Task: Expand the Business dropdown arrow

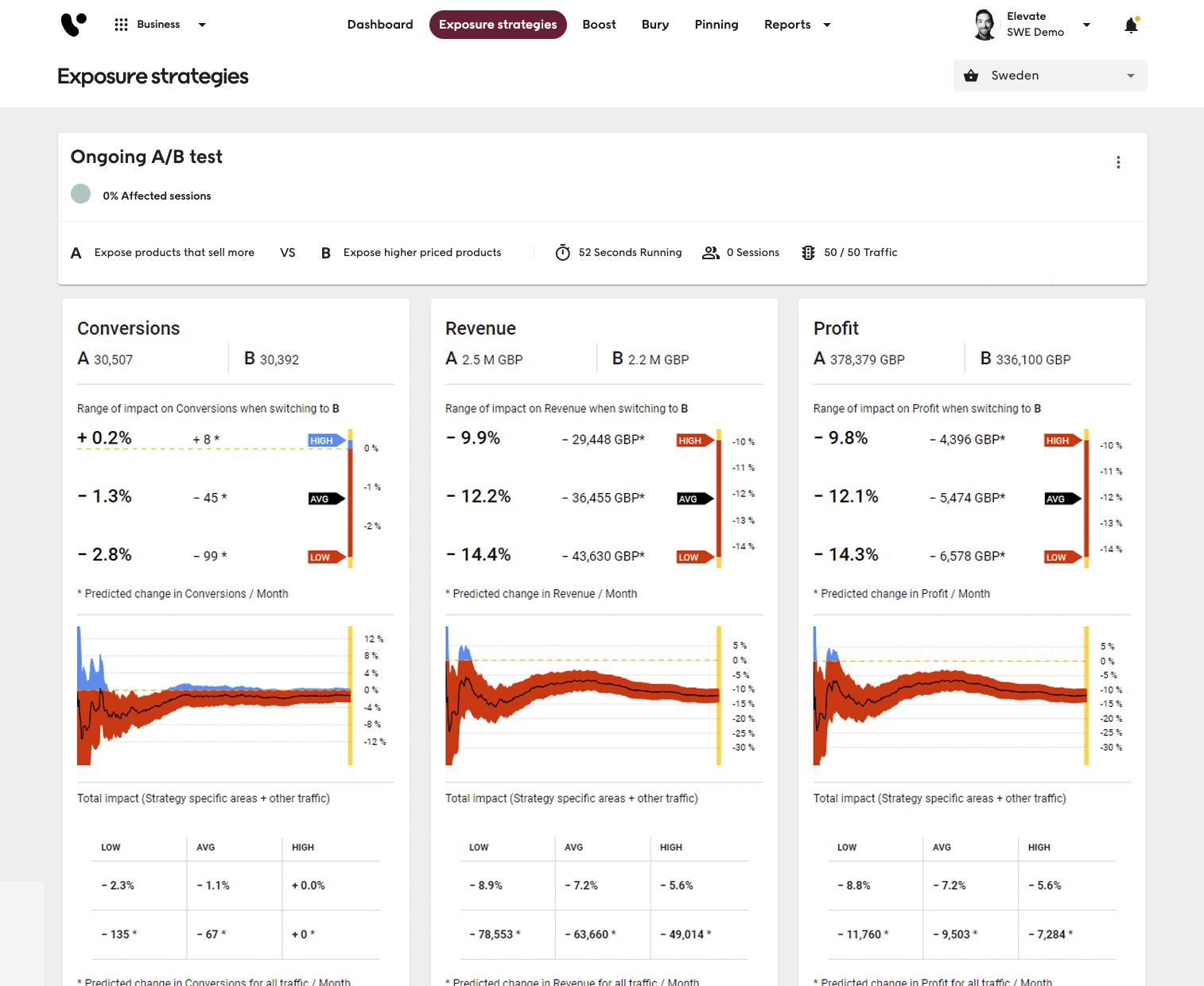Action: coord(202,25)
